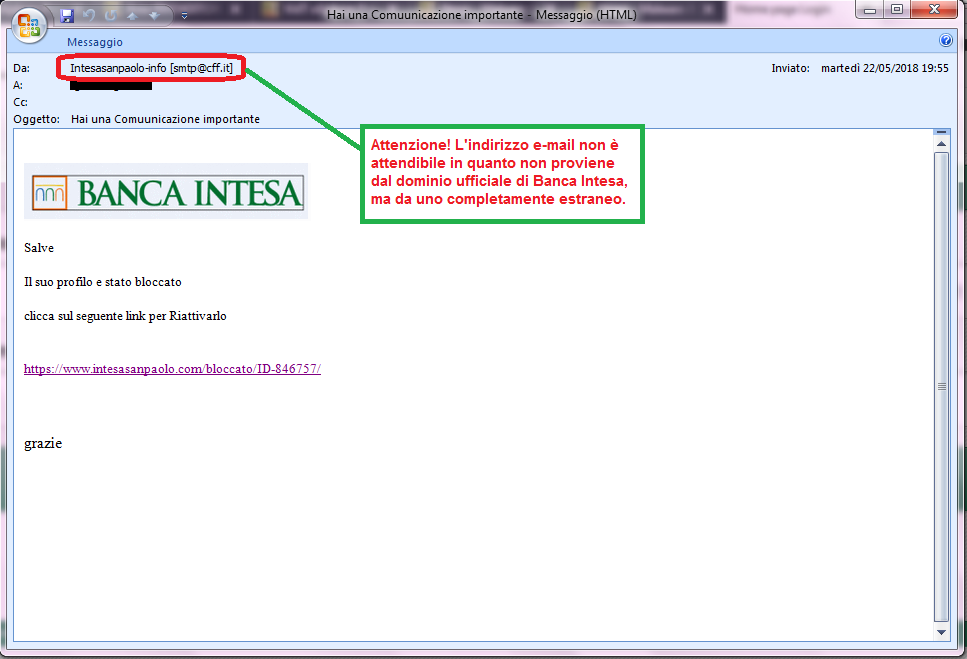The height and width of the screenshot is (659, 967).
Task: Open the intesasanpaolo.com/bloccato/ID-846757 link
Action: click(x=172, y=369)
